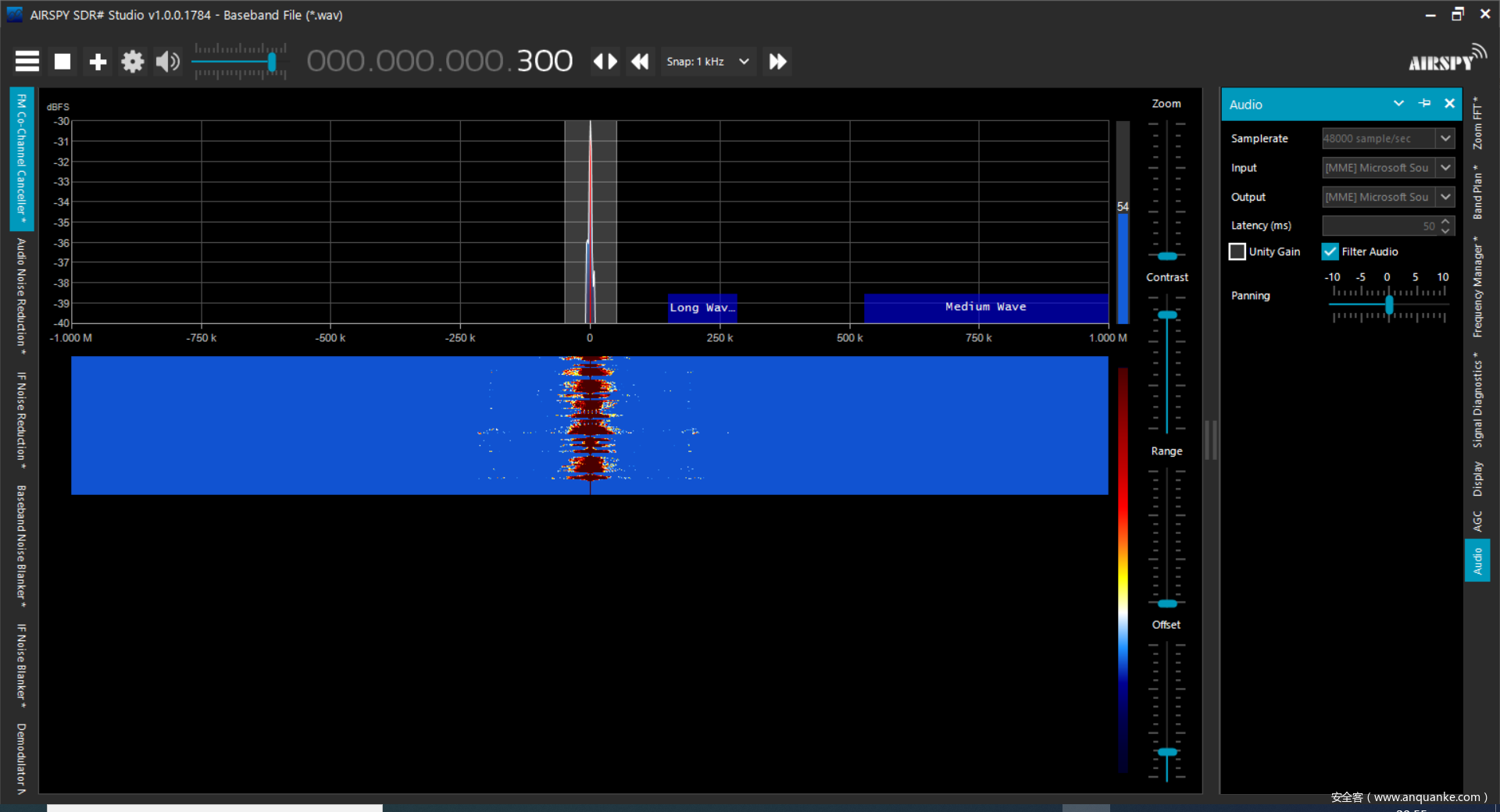1500x812 pixels.
Task: Click the AIRSPY logo
Action: pyautogui.click(x=1447, y=59)
